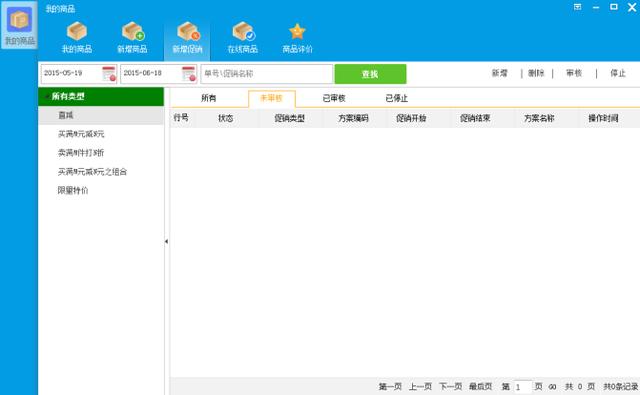
Task: Click the page number input box
Action: (522, 386)
